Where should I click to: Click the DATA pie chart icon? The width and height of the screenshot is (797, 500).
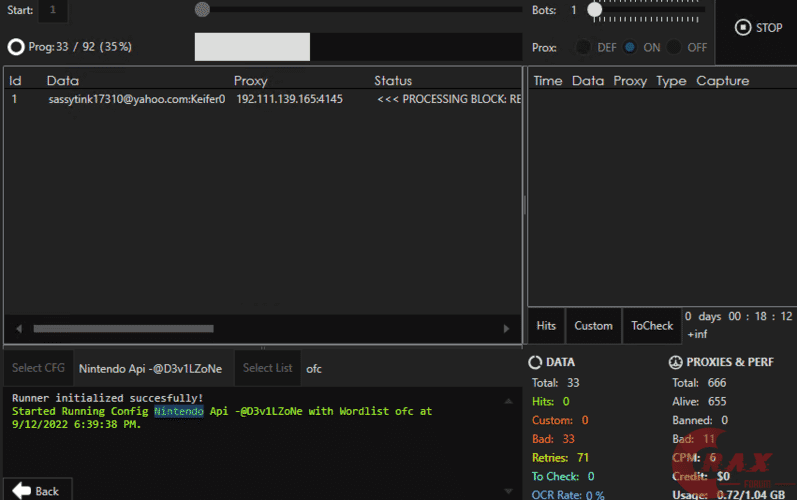click(x=536, y=362)
